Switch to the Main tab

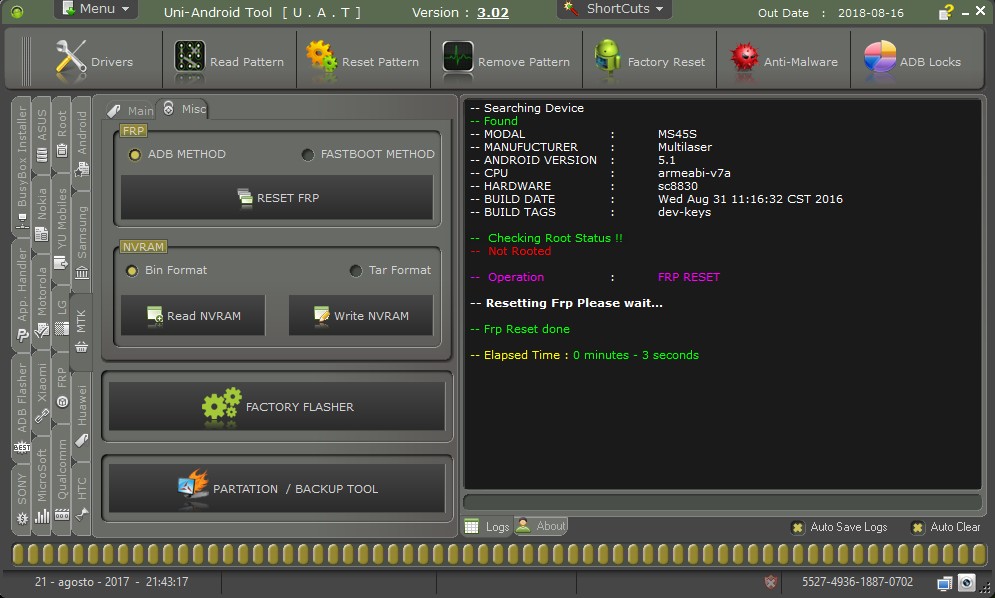(131, 110)
